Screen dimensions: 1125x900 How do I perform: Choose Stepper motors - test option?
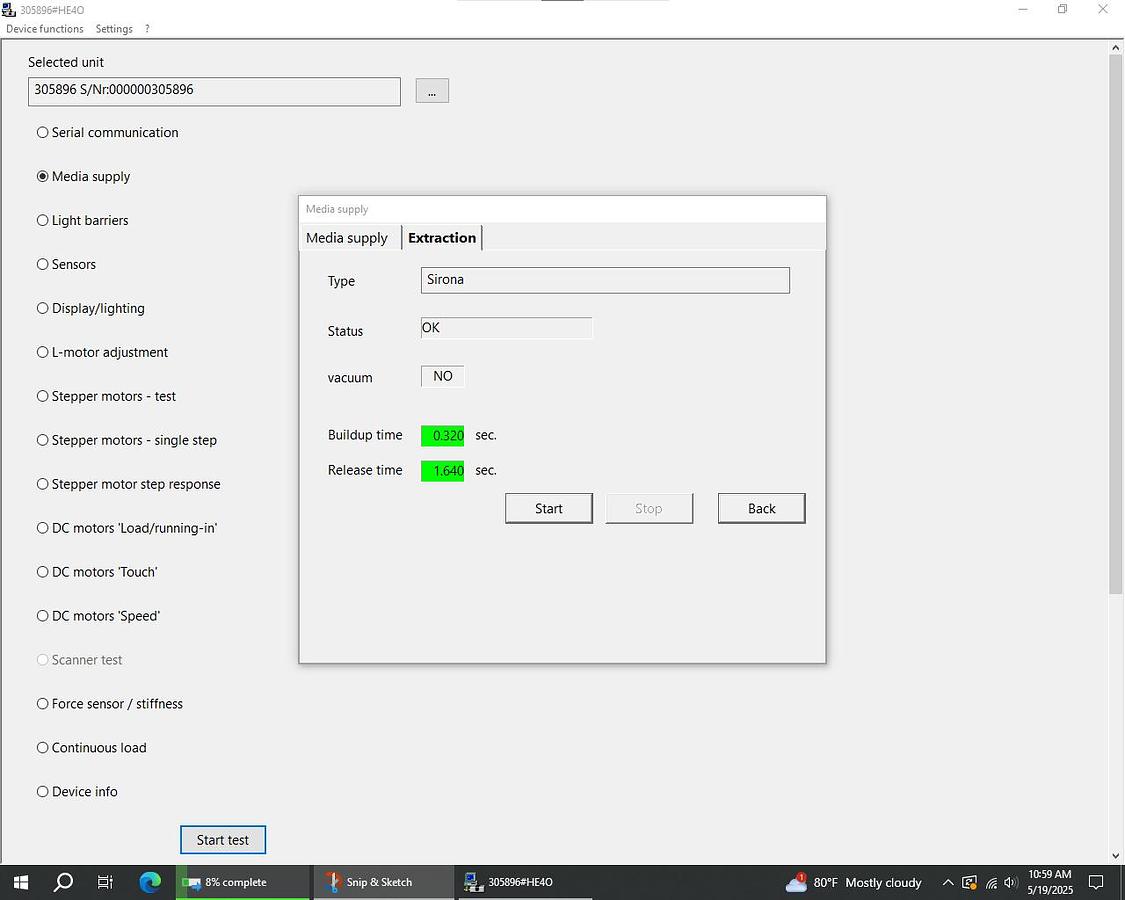[43, 396]
